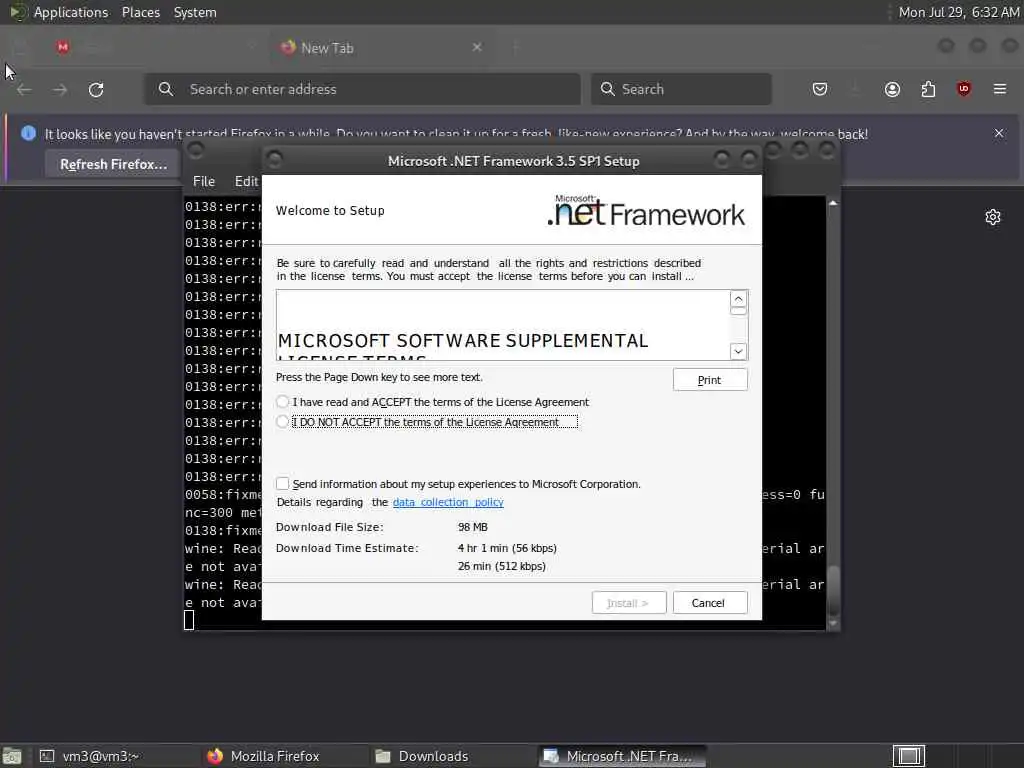
Task: Click workspace switcher in bottom panel
Action: pyautogui.click(x=909, y=756)
